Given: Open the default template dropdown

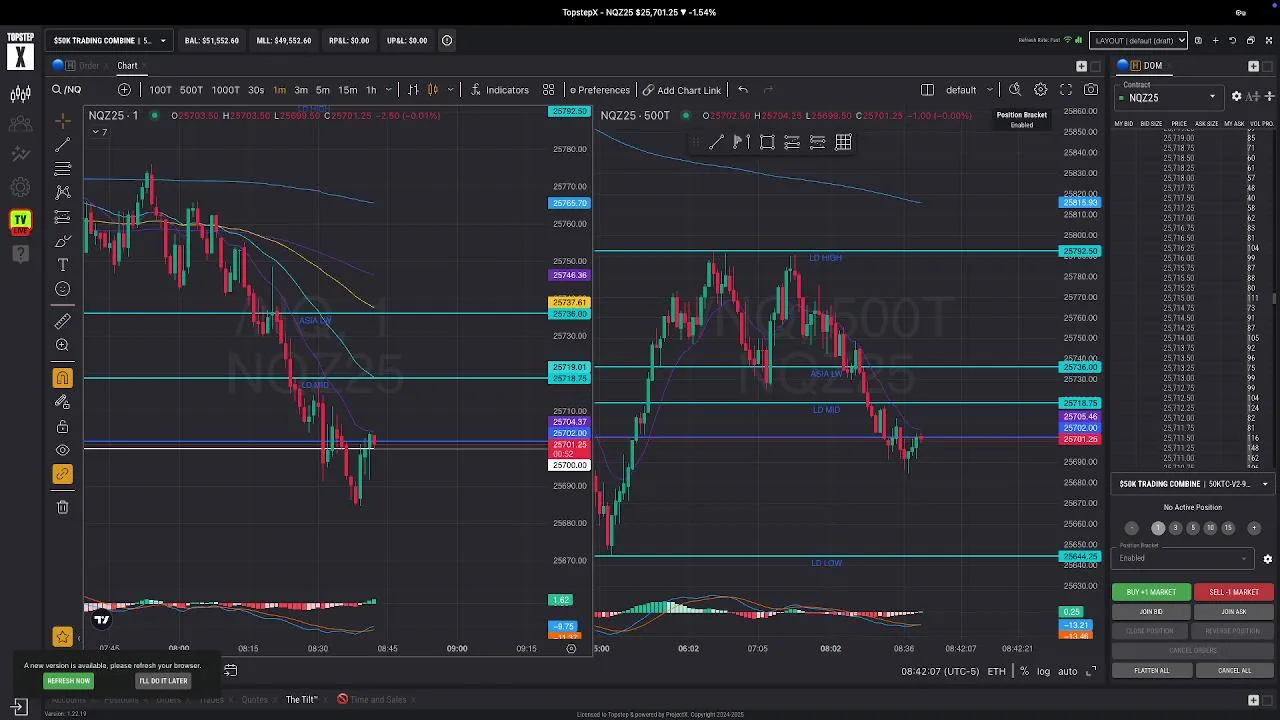Looking at the screenshot, I should tap(968, 90).
